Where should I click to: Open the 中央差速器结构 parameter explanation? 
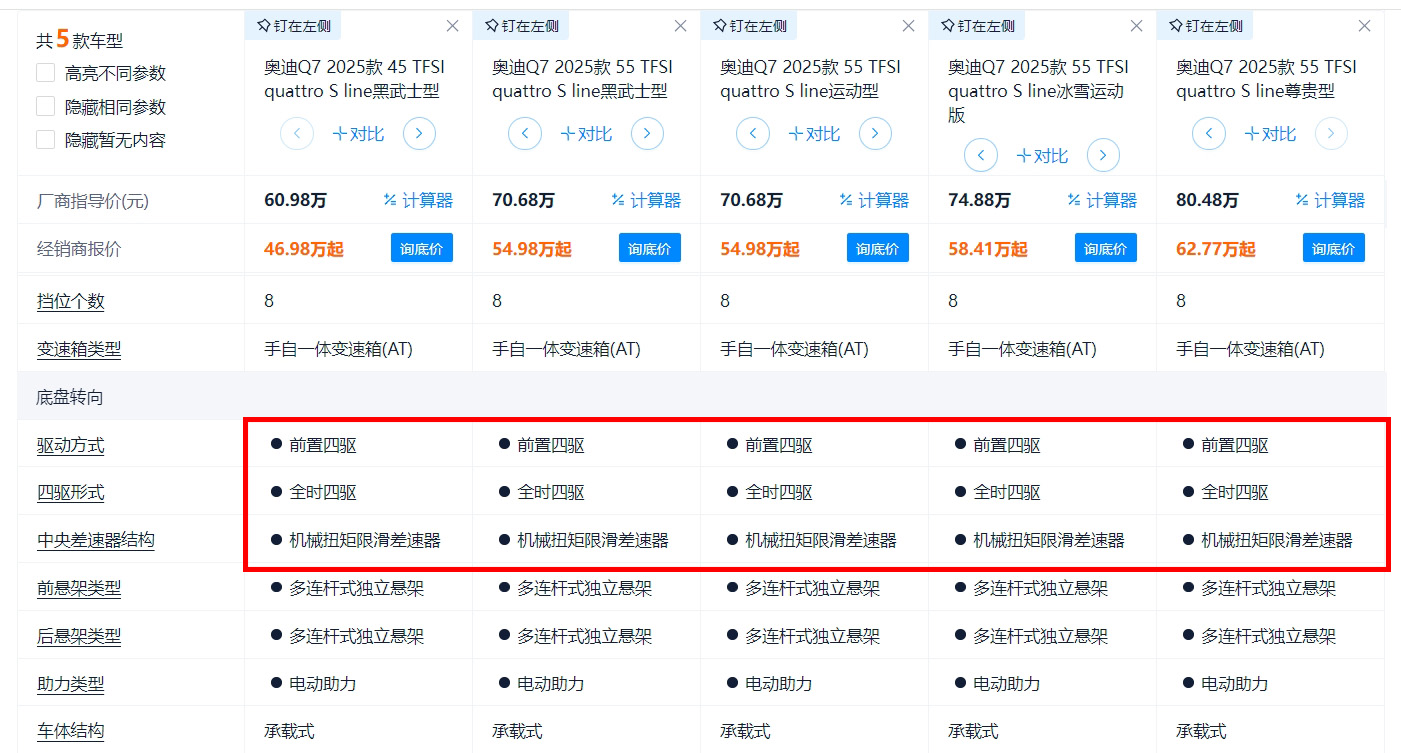[x=96, y=540]
